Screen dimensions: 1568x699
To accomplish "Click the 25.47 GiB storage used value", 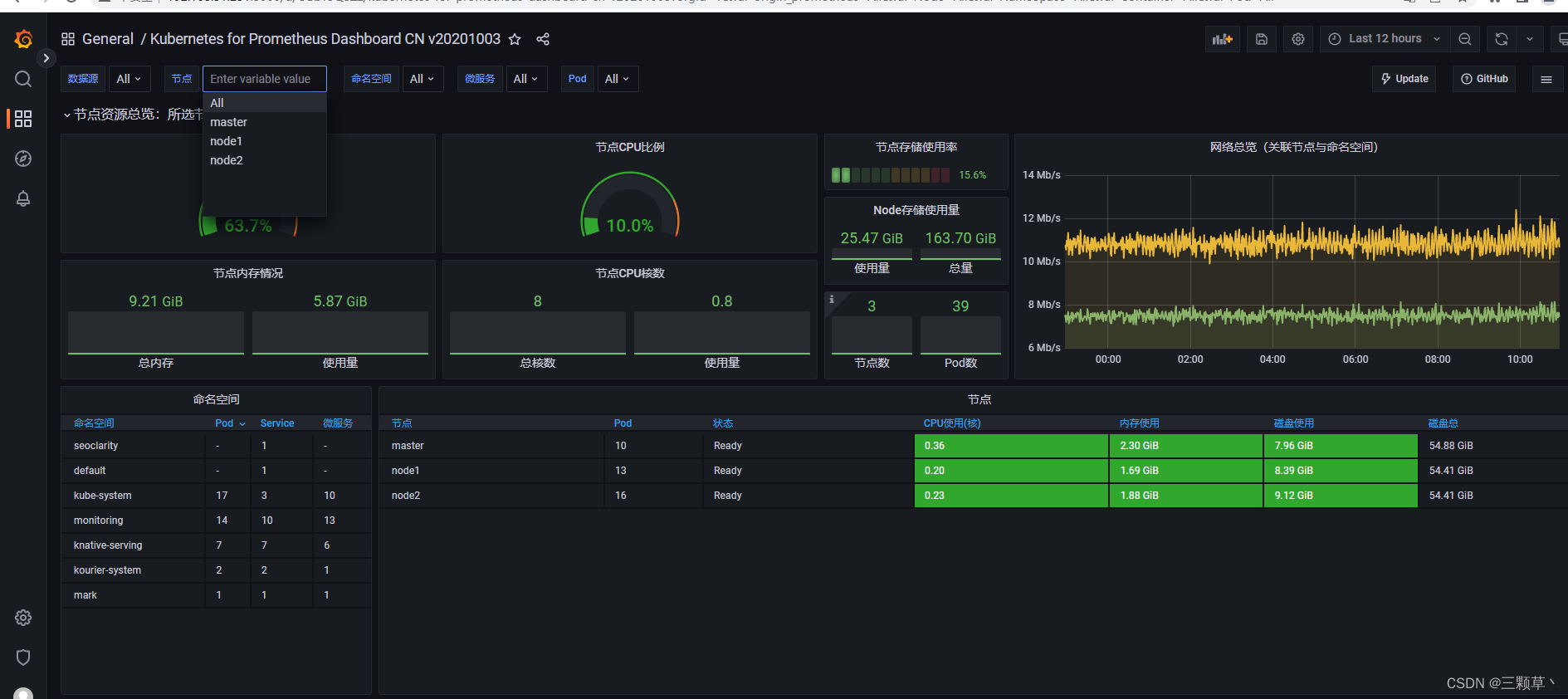I will click(x=872, y=238).
